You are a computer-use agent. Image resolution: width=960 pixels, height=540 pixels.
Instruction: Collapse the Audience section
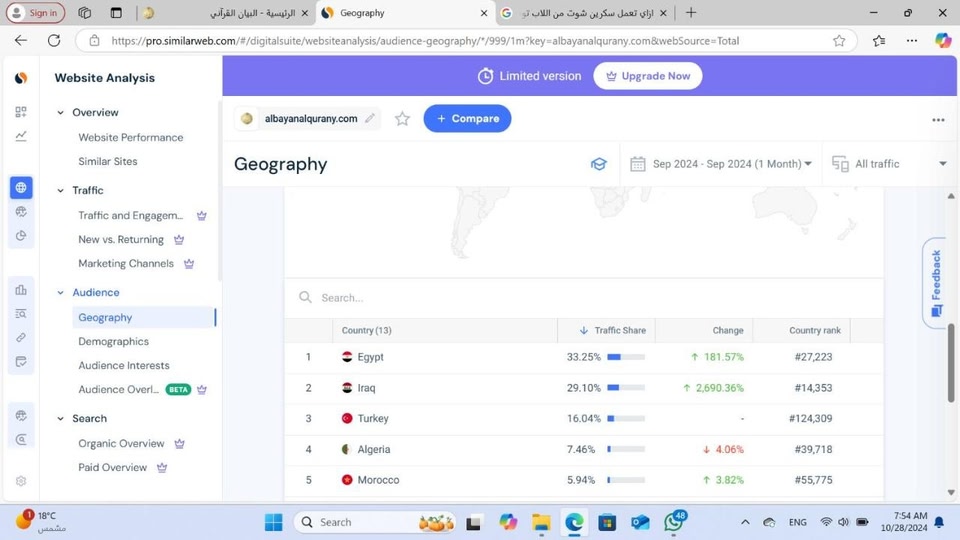pyautogui.click(x=61, y=293)
